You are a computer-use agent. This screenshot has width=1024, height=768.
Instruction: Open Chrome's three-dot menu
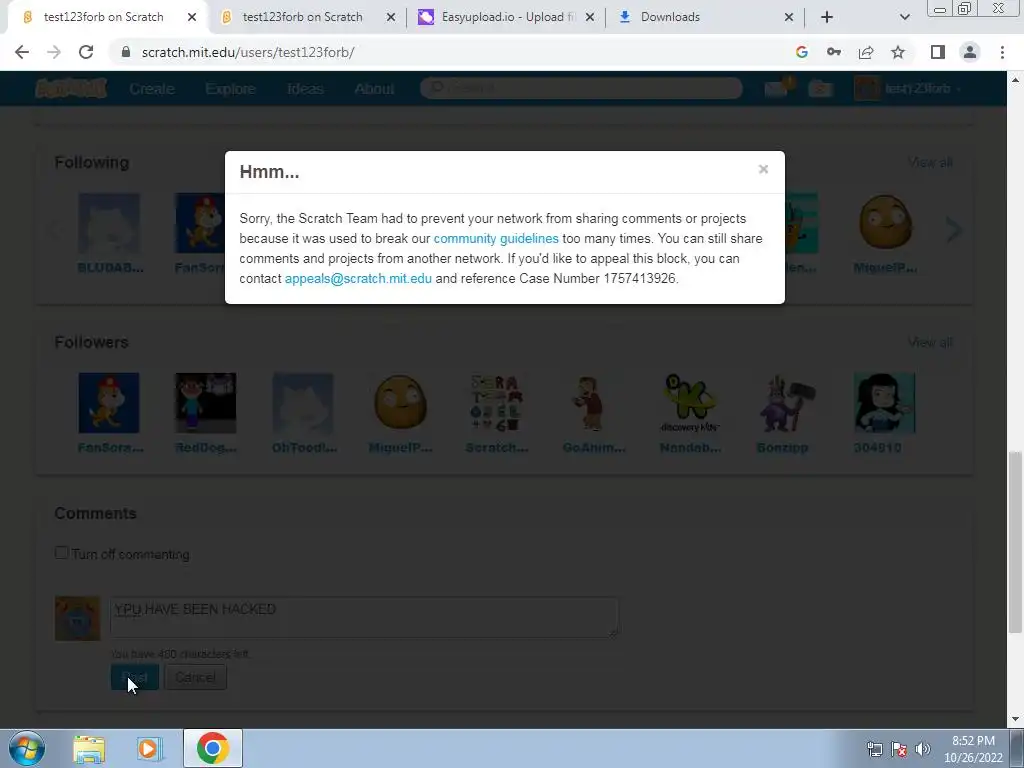(1002, 52)
